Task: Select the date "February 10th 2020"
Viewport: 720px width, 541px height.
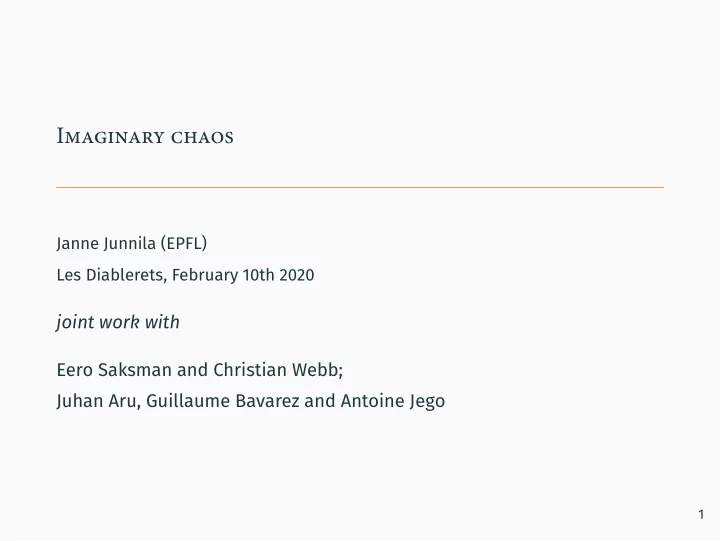Action: point(243,275)
